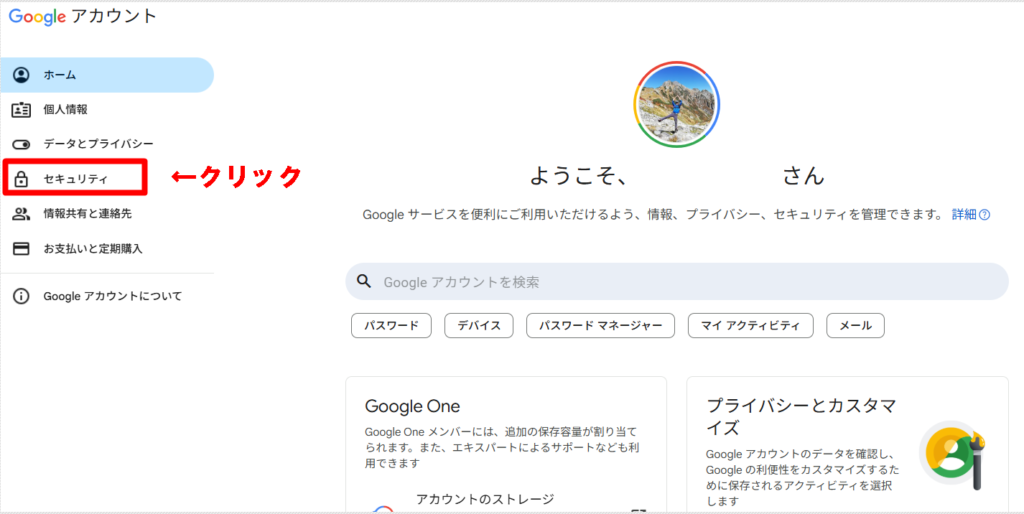The width and height of the screenshot is (1024, 514).
Task: Click the Home person icon in sidebar
Action: click(x=21, y=75)
